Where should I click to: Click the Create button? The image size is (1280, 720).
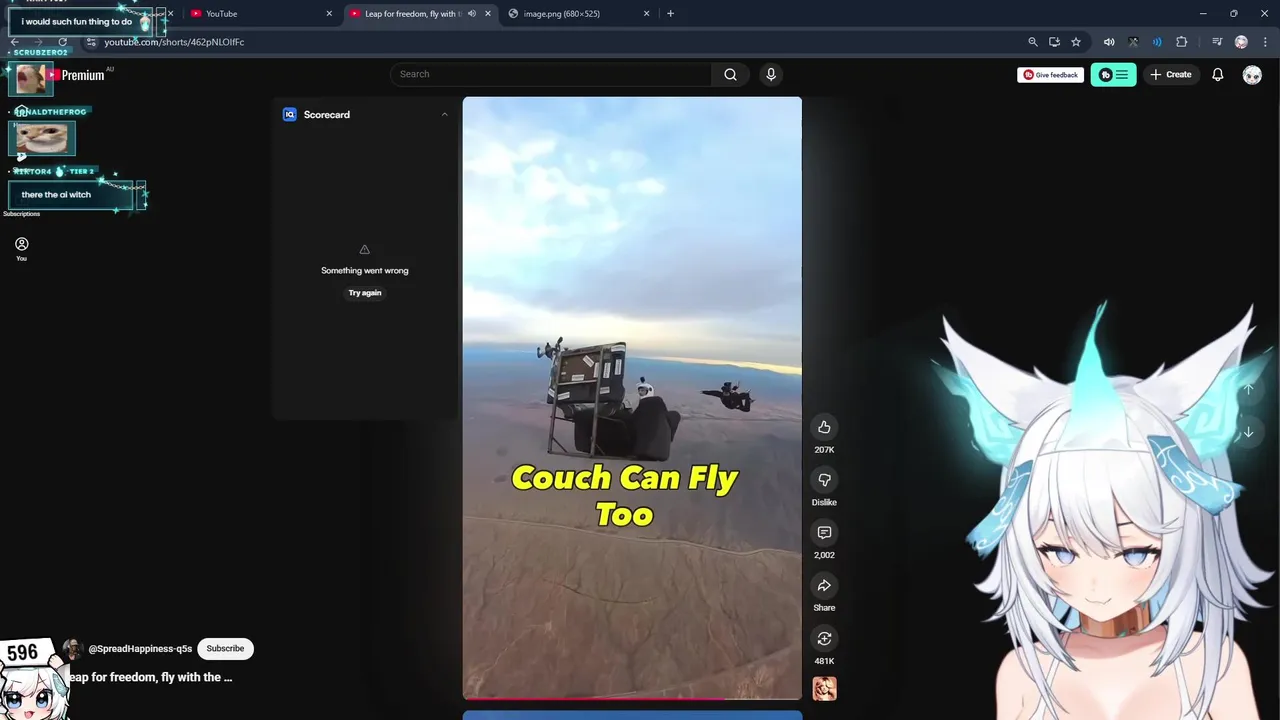click(x=1171, y=74)
